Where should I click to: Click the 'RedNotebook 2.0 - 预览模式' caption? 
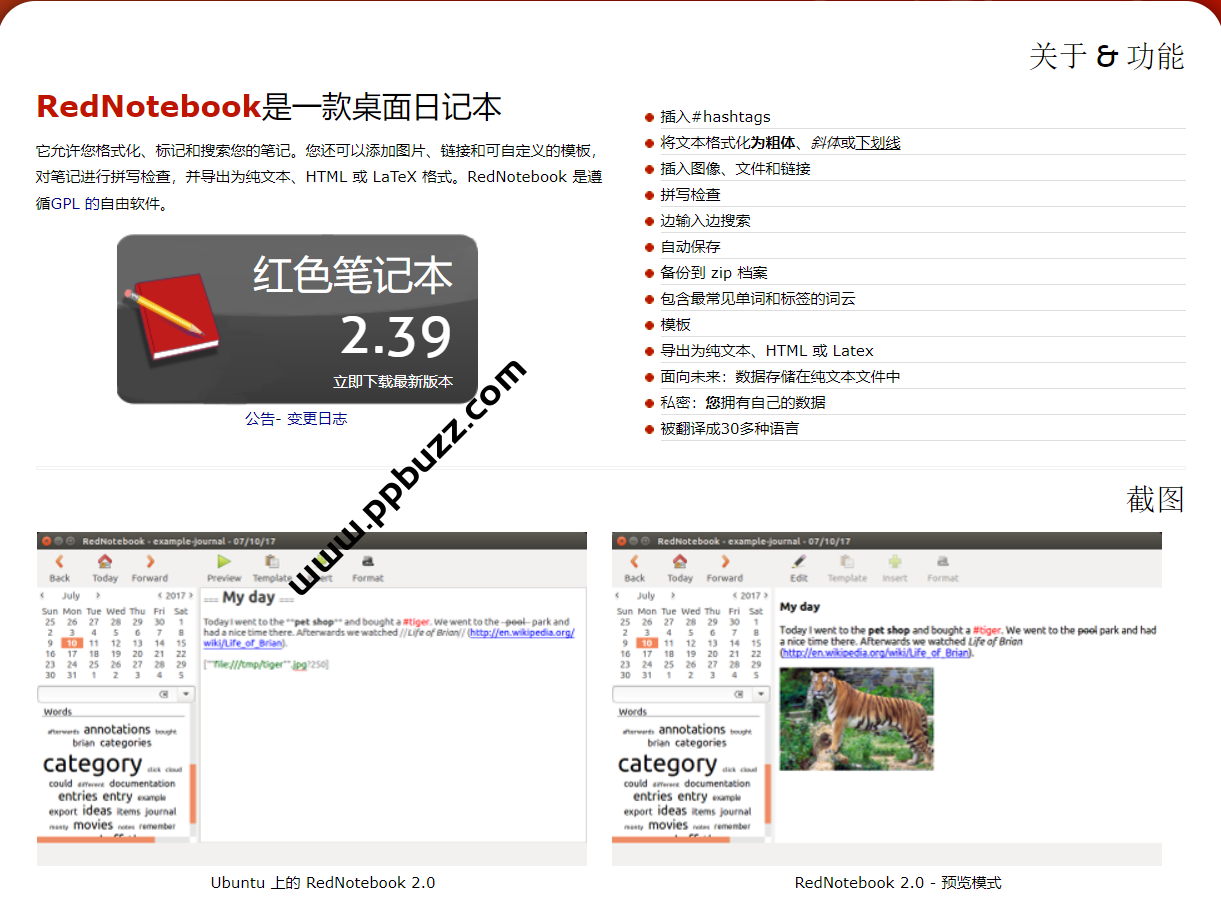pos(898,883)
